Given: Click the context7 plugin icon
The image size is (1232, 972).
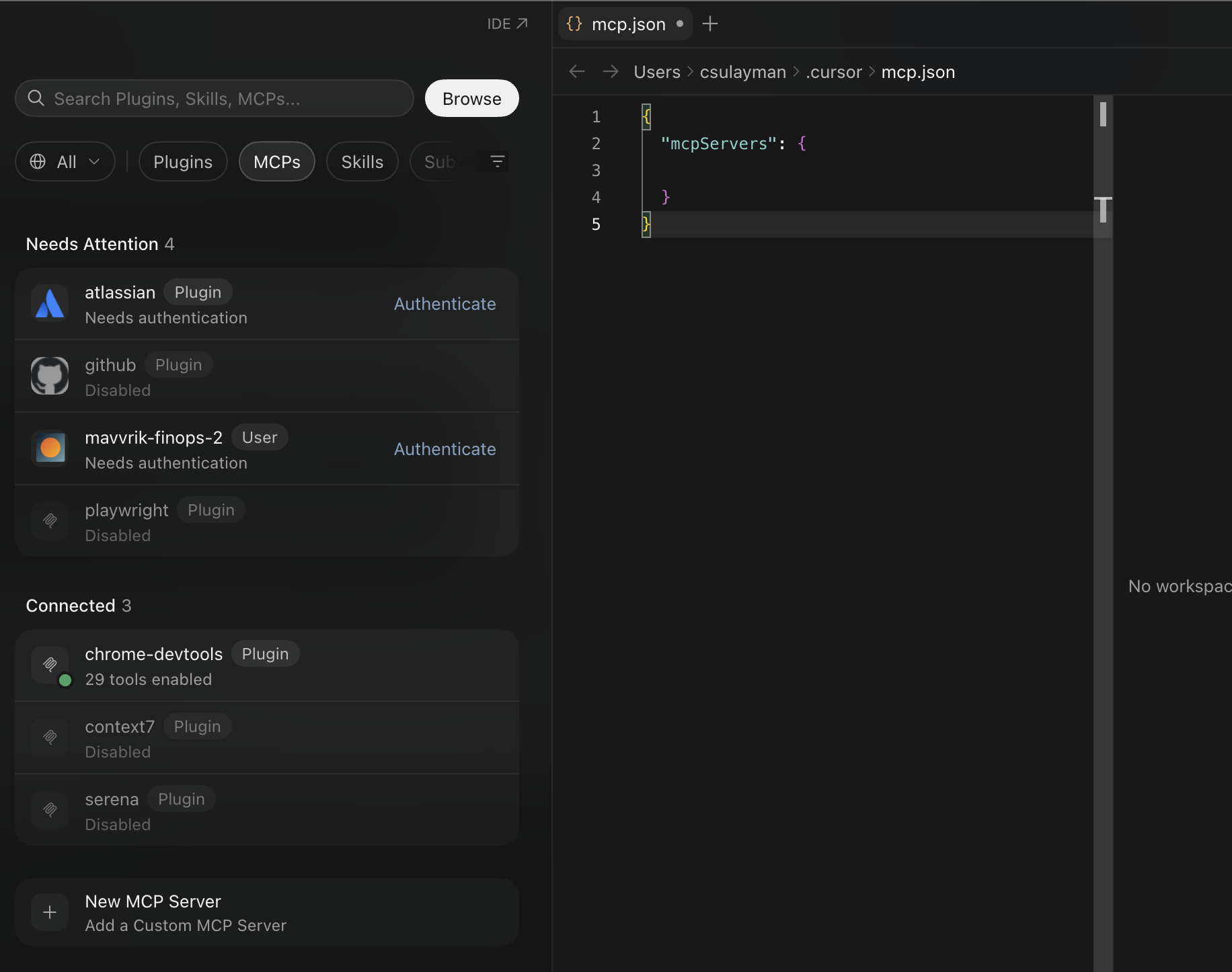Looking at the screenshot, I should (50, 737).
